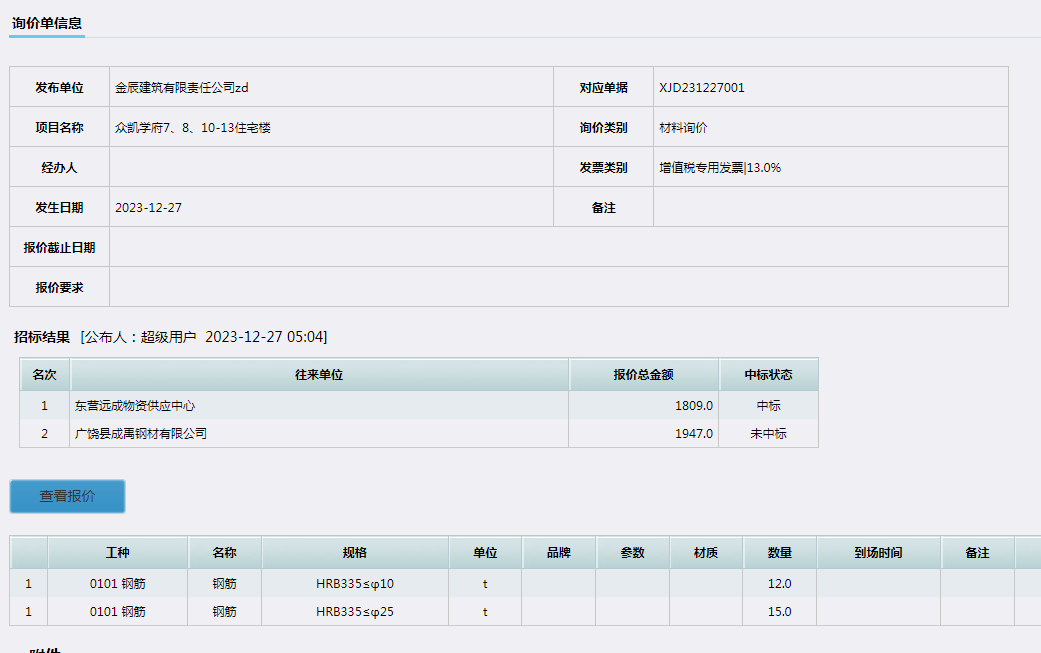
Task: Click the 报价总金额 column header
Action: pyautogui.click(x=643, y=375)
